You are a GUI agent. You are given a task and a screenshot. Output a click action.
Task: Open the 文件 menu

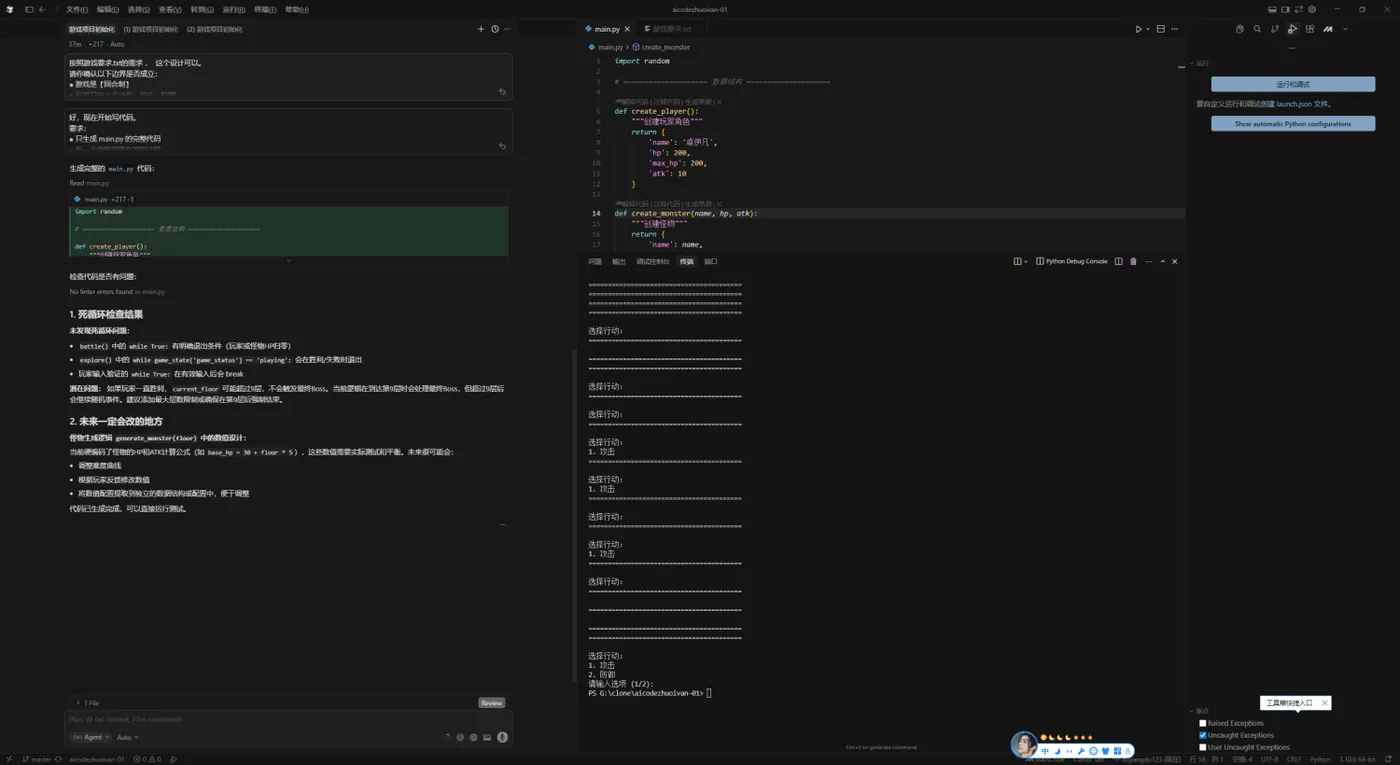coord(76,9)
